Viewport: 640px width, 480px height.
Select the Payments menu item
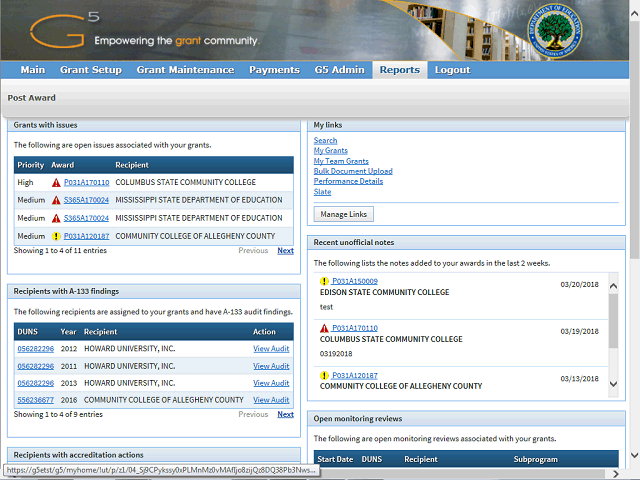pos(274,70)
